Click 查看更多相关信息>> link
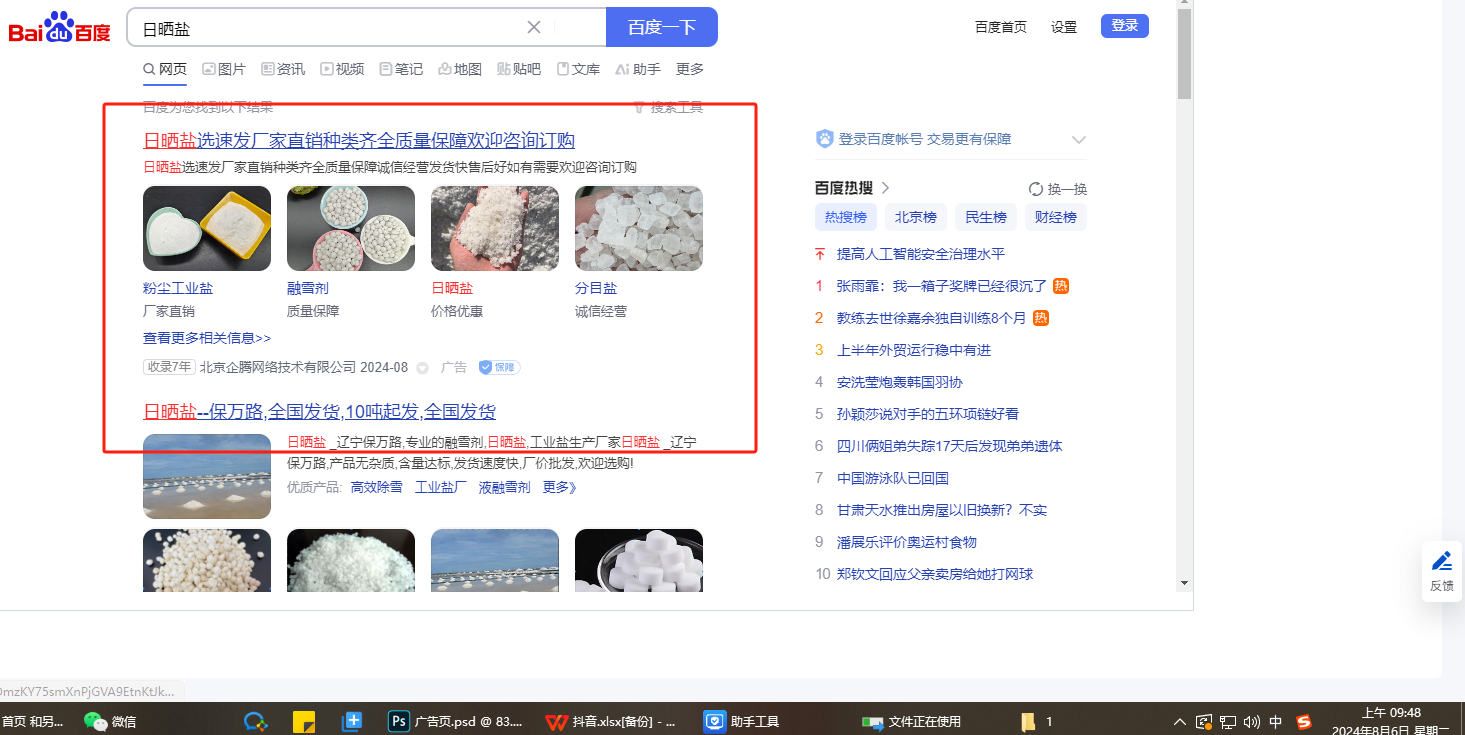Viewport: 1465px width, 735px height. coord(207,338)
